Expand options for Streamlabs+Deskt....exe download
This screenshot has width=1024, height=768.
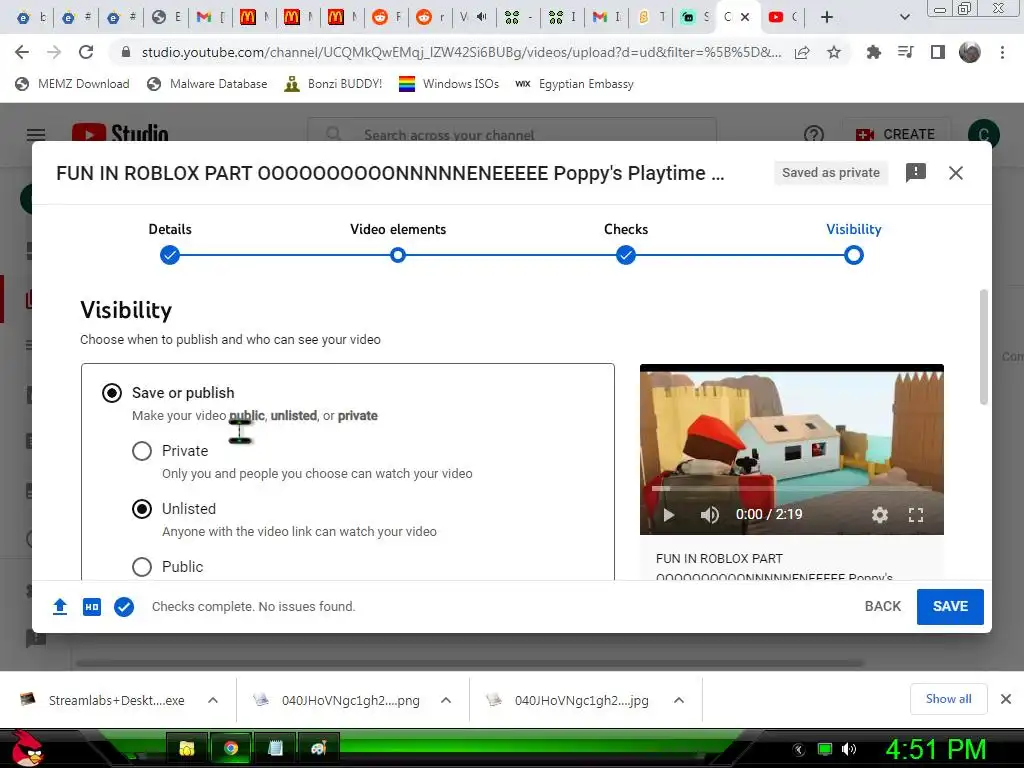[213, 700]
